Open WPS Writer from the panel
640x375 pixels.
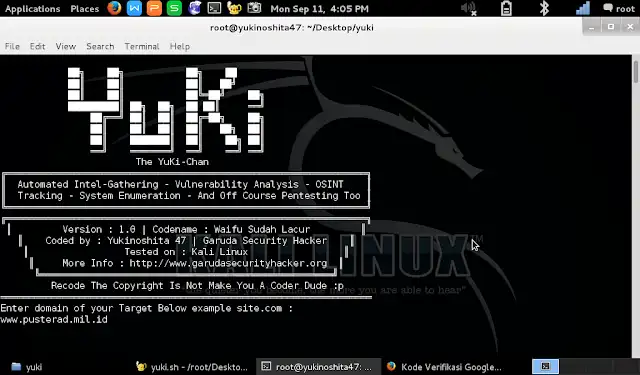pyautogui.click(x=134, y=8)
